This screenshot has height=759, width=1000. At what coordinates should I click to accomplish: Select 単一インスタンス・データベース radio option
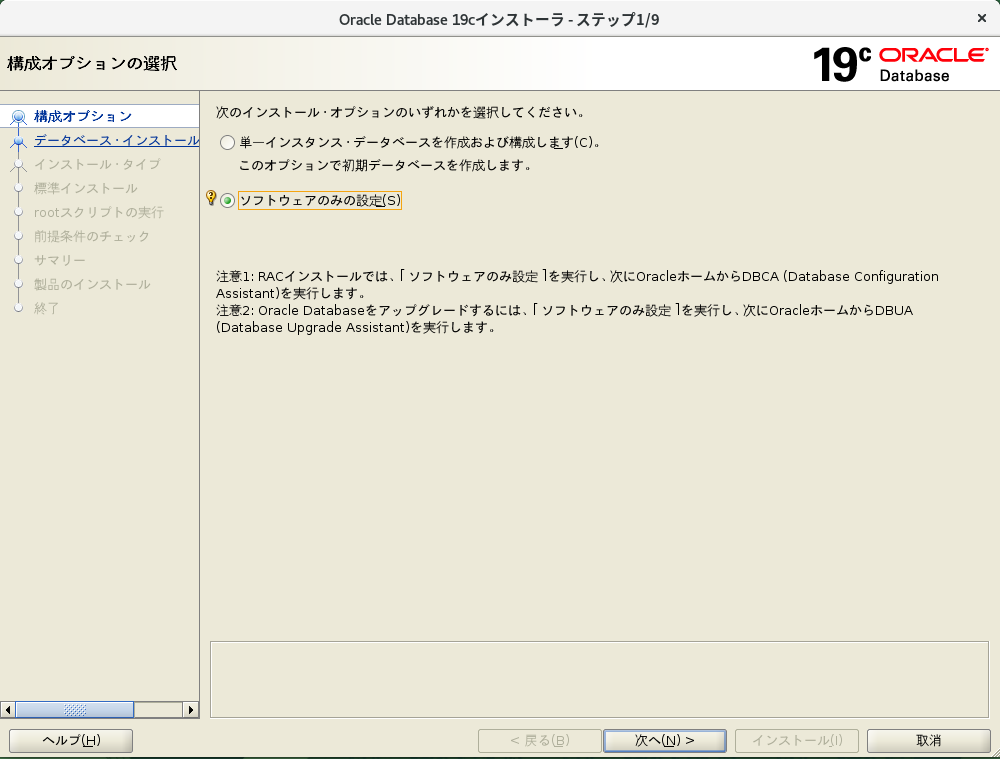(227, 142)
